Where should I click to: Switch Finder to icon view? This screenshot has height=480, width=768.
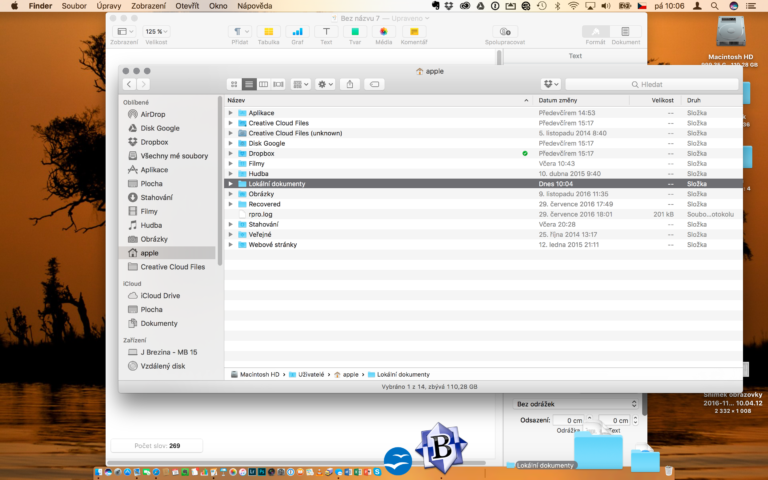pyautogui.click(x=234, y=84)
